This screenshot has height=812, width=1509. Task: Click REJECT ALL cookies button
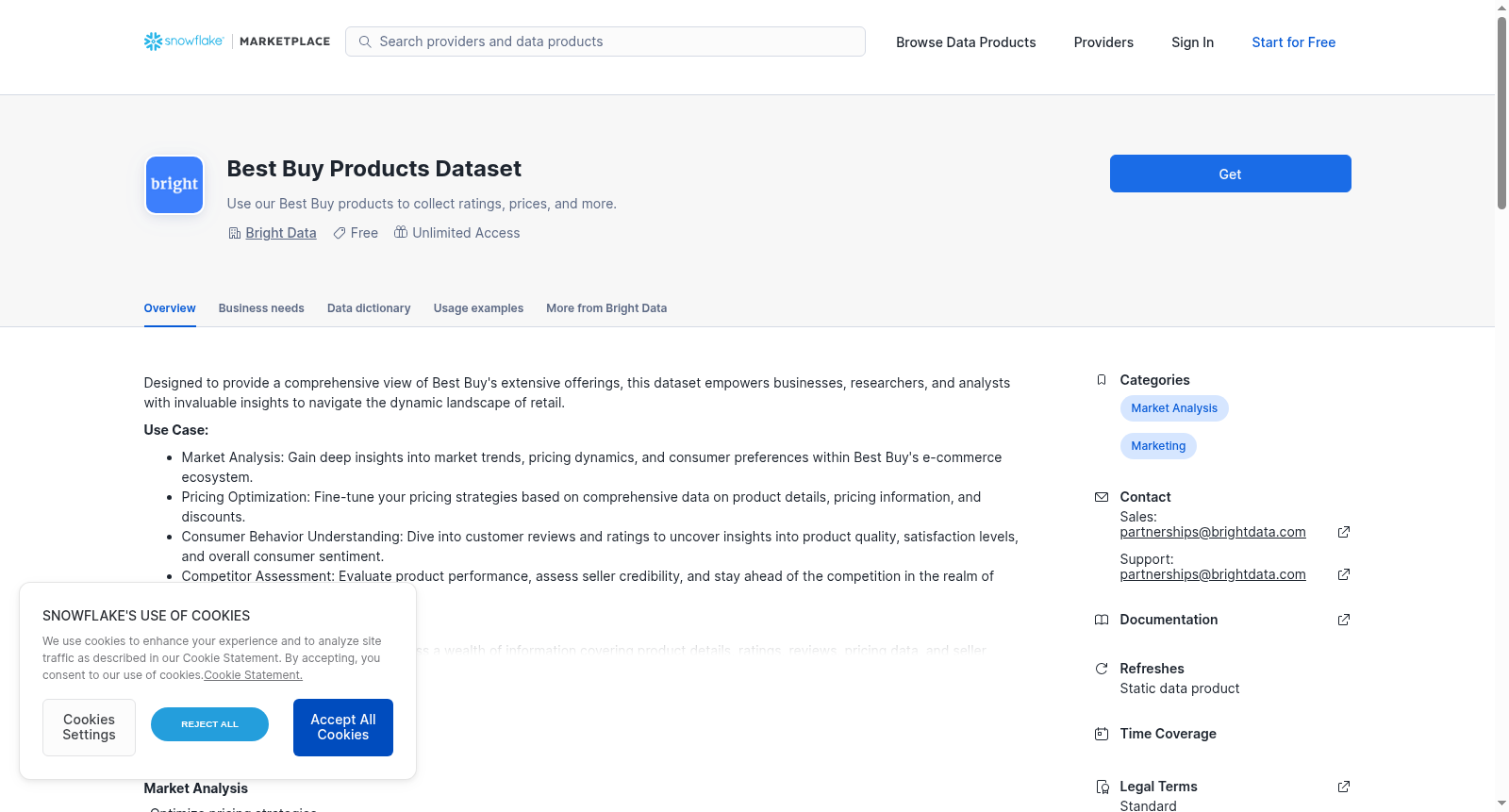(209, 724)
